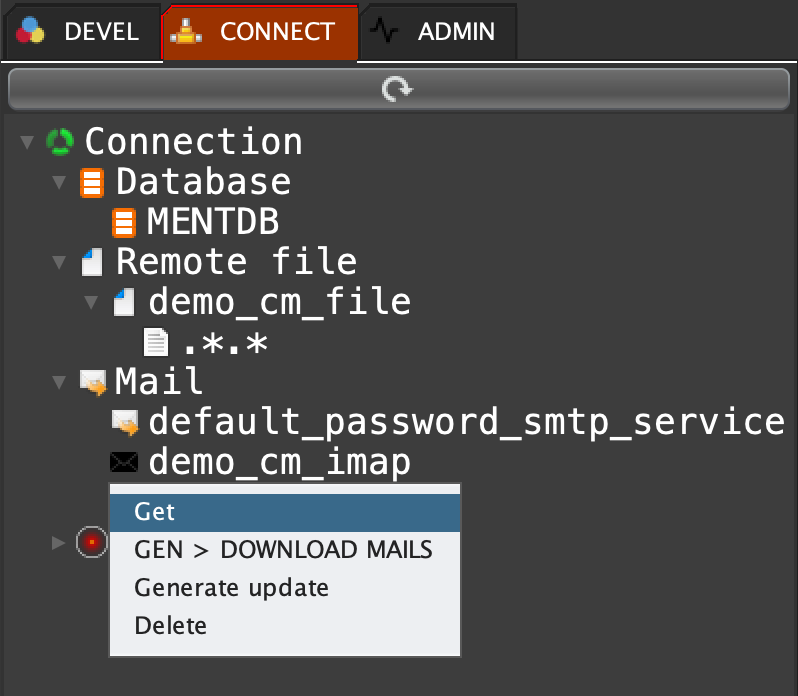Click the red circular node icon
798x696 pixels.
[x=91, y=541]
